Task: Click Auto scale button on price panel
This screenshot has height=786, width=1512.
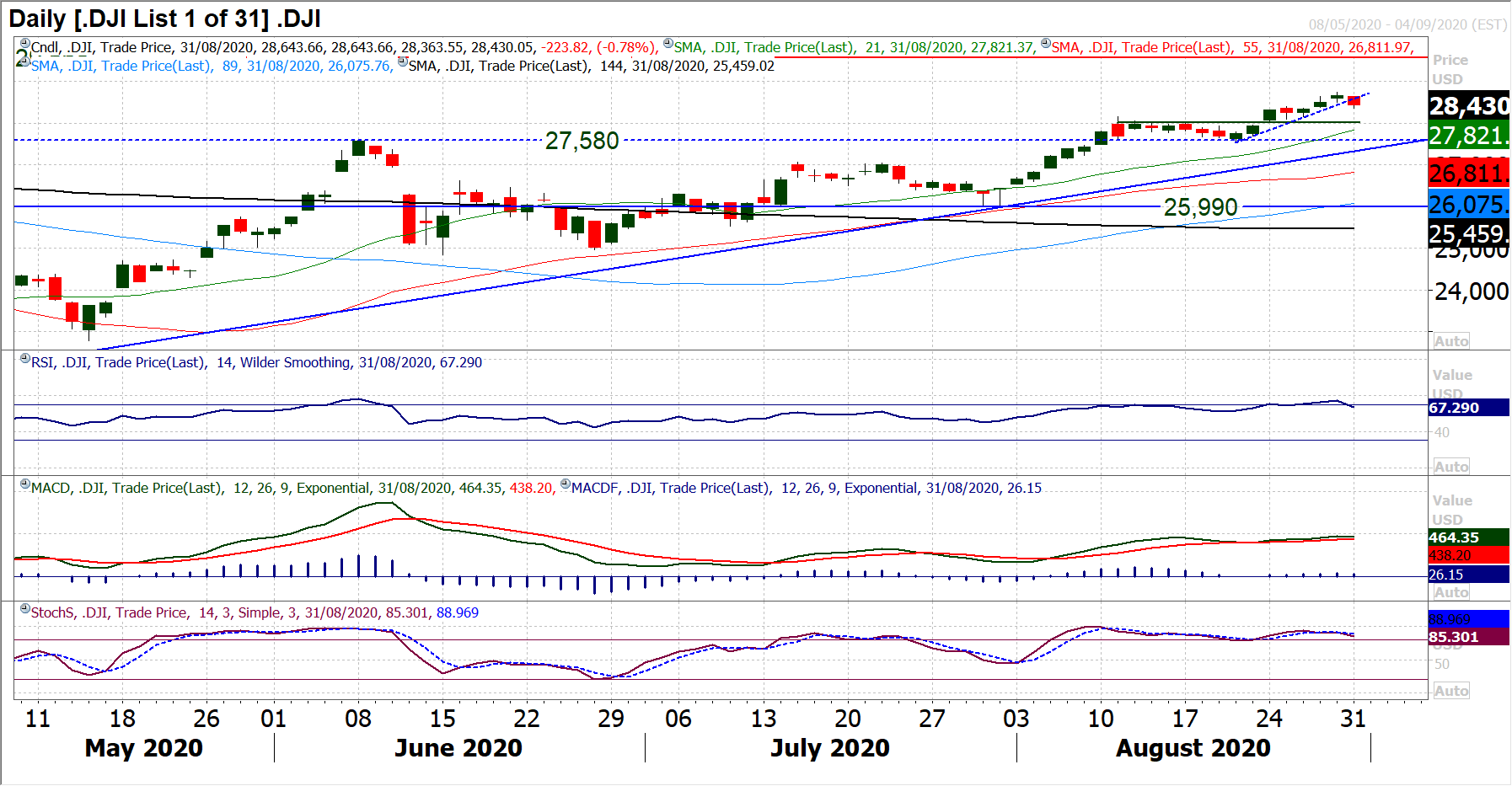Action: pos(1451,341)
